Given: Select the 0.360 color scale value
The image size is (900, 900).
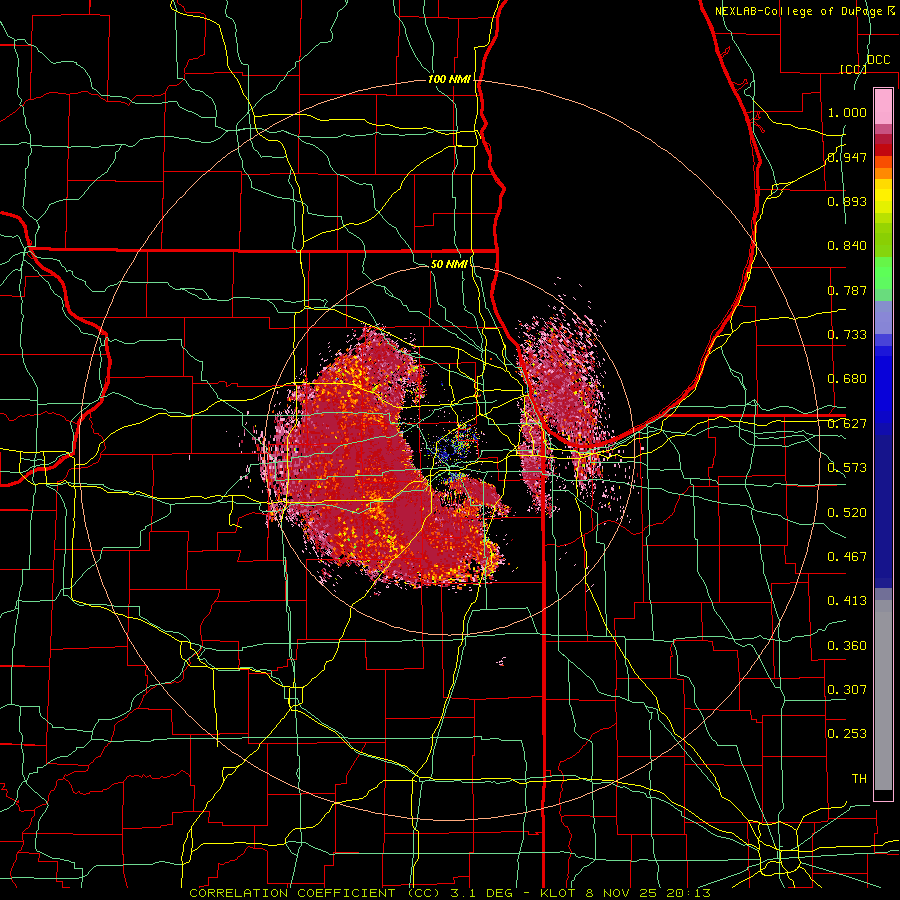Looking at the screenshot, I should [847, 645].
